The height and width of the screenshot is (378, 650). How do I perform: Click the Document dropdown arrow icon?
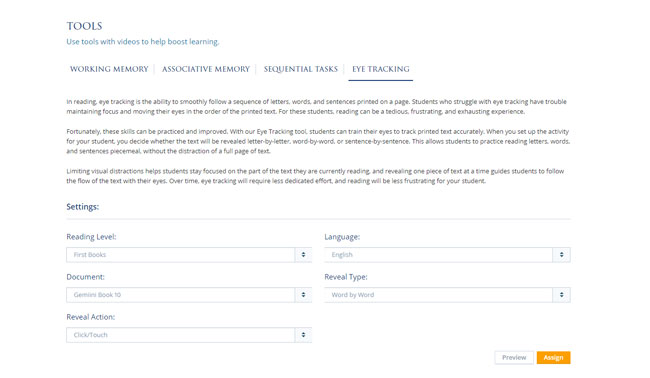tap(303, 295)
